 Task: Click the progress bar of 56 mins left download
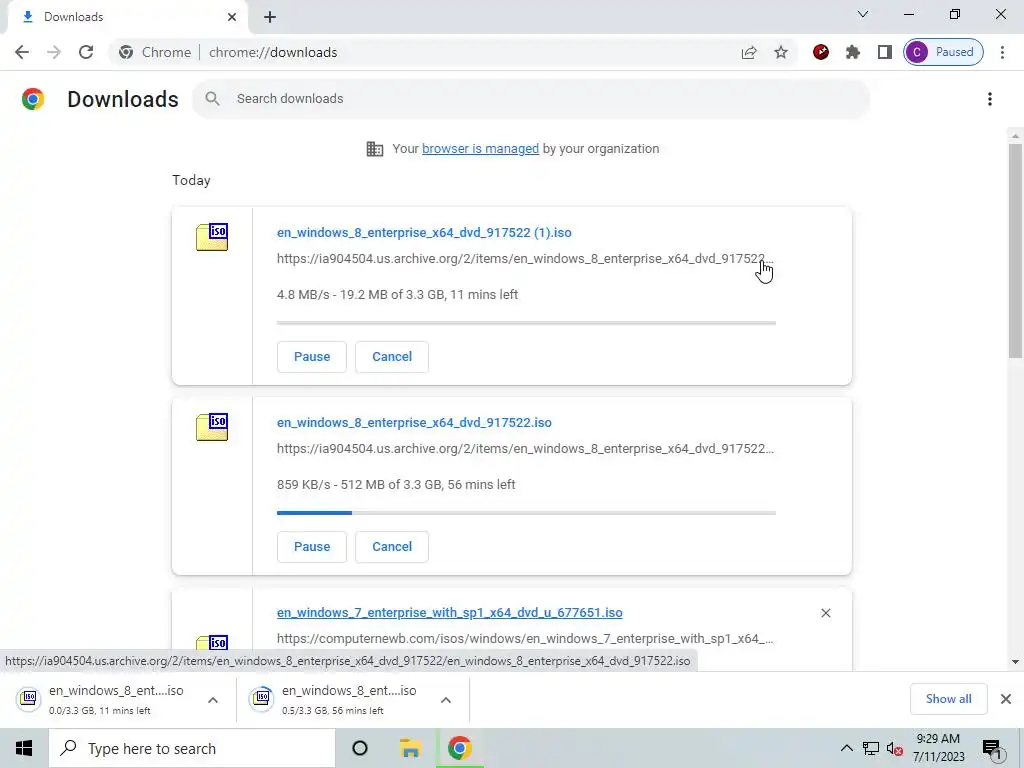pos(526,513)
